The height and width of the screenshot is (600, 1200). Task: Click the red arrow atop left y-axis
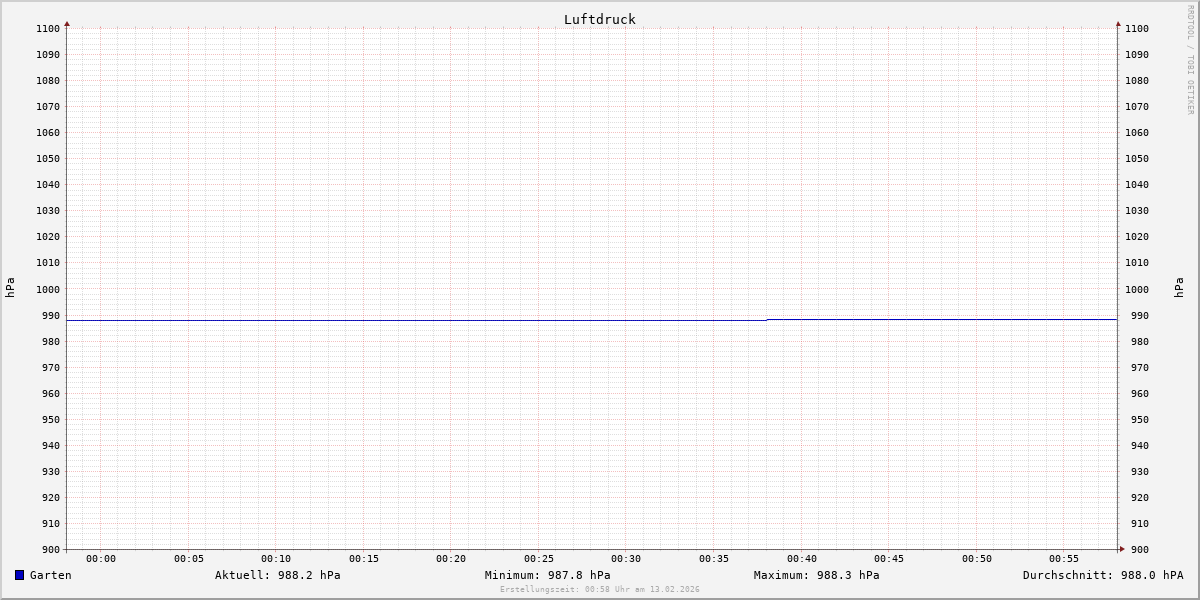[x=67, y=23]
